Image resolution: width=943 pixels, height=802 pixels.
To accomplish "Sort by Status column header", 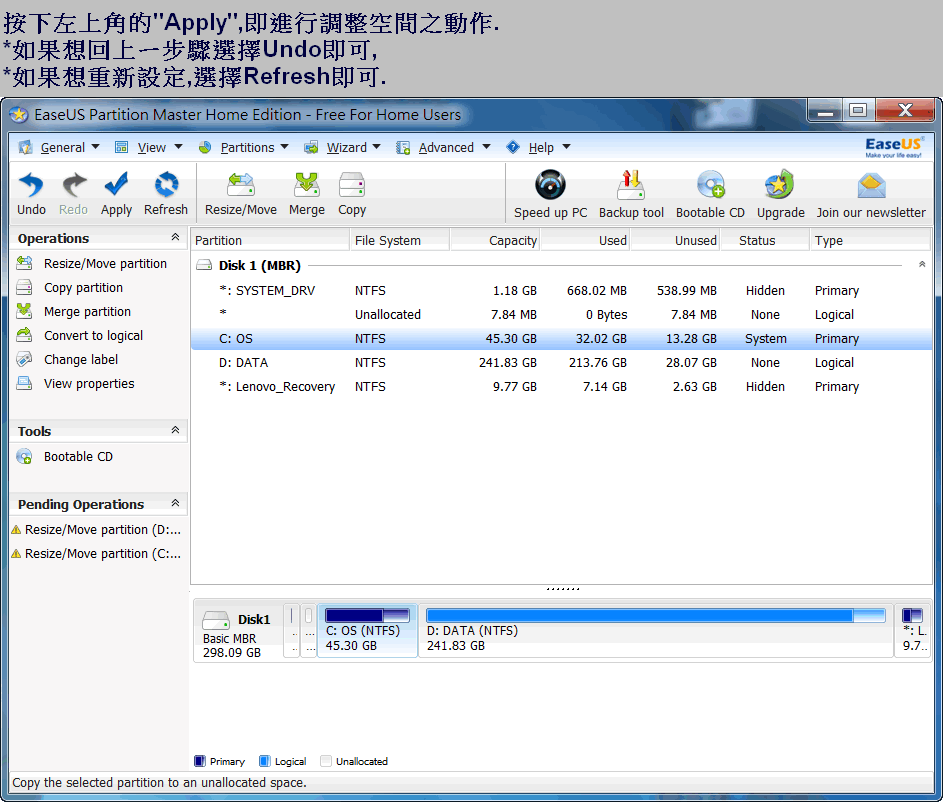I will (764, 240).
